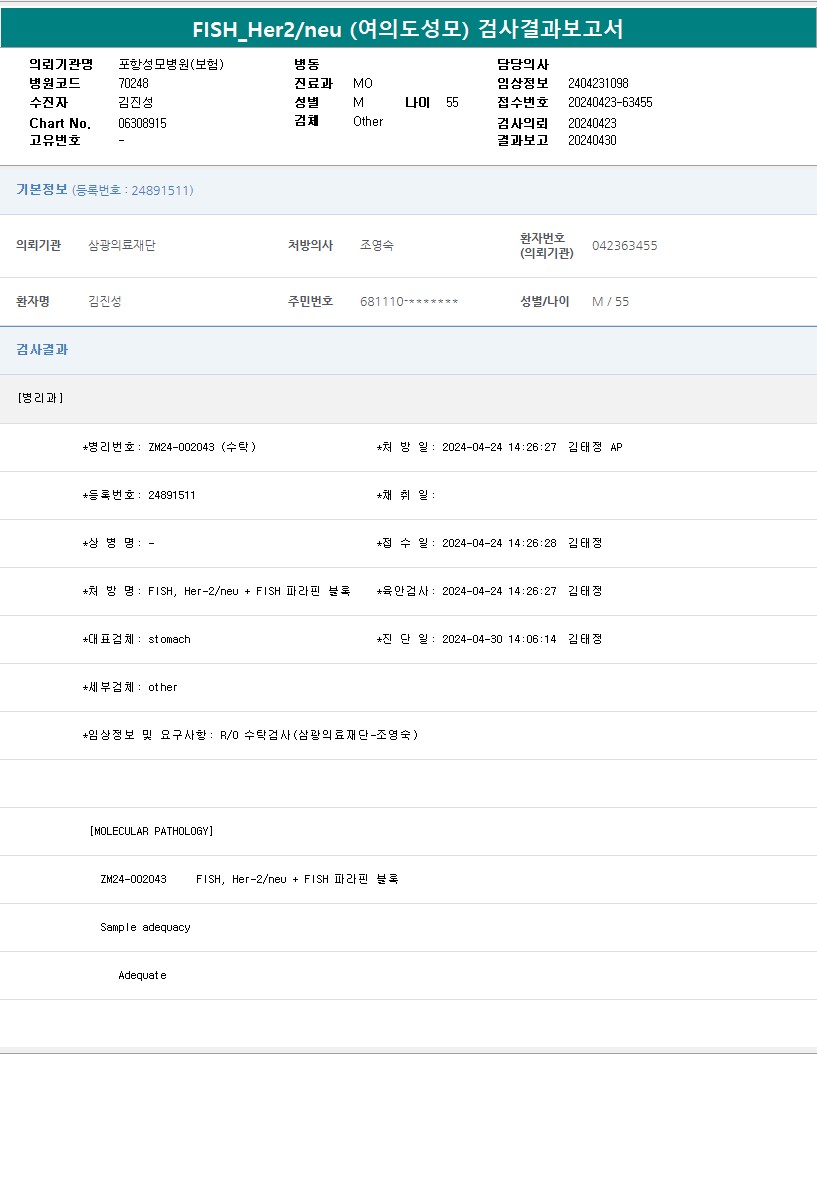Screen dimensions: 817x1181
Task: Click the 결과보고 date 20240430
Action: click(592, 140)
